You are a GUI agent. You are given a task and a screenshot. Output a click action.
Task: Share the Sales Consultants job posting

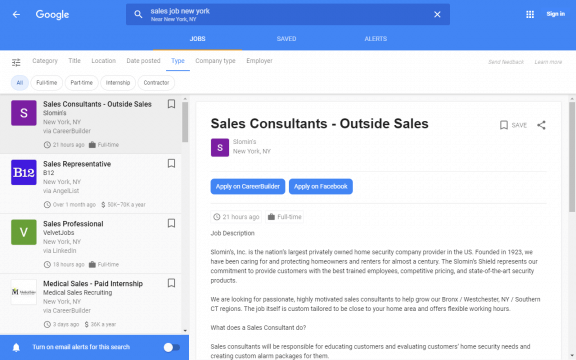pos(541,125)
